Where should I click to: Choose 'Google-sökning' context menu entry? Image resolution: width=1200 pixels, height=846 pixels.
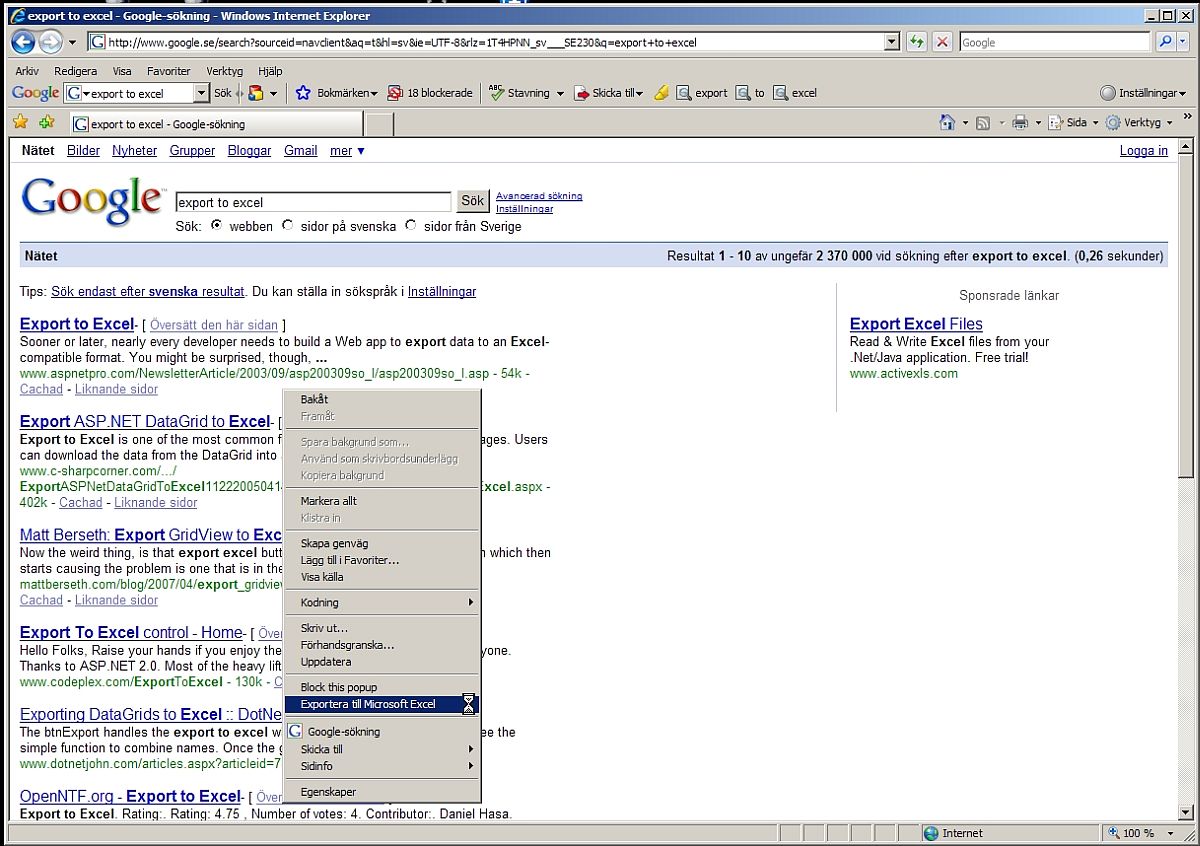[x=381, y=732]
